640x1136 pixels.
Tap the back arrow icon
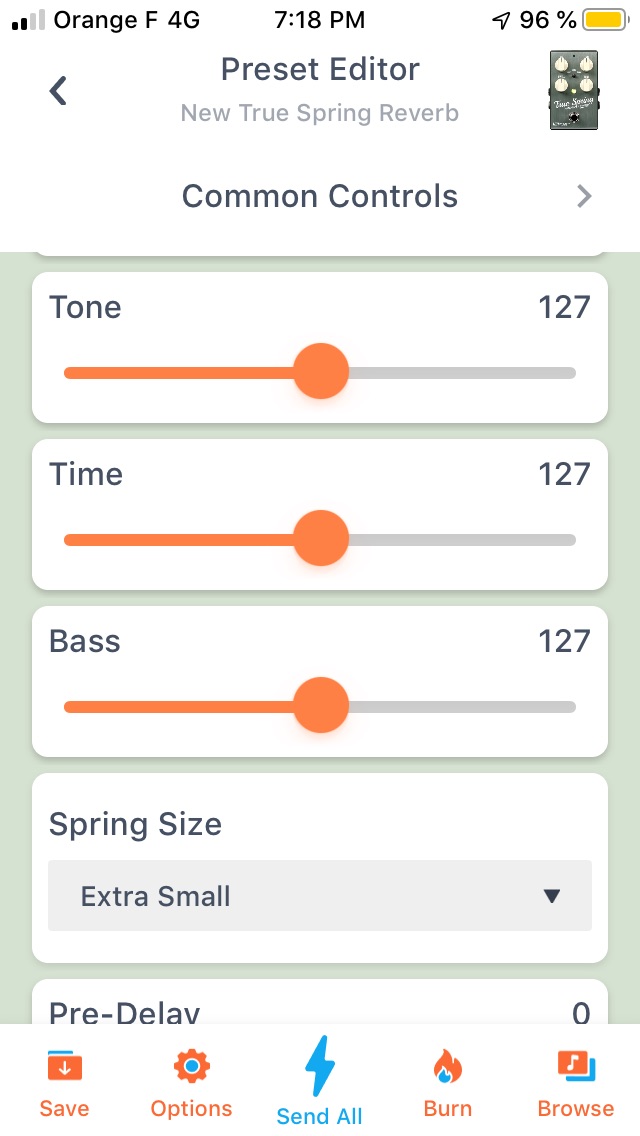click(59, 91)
